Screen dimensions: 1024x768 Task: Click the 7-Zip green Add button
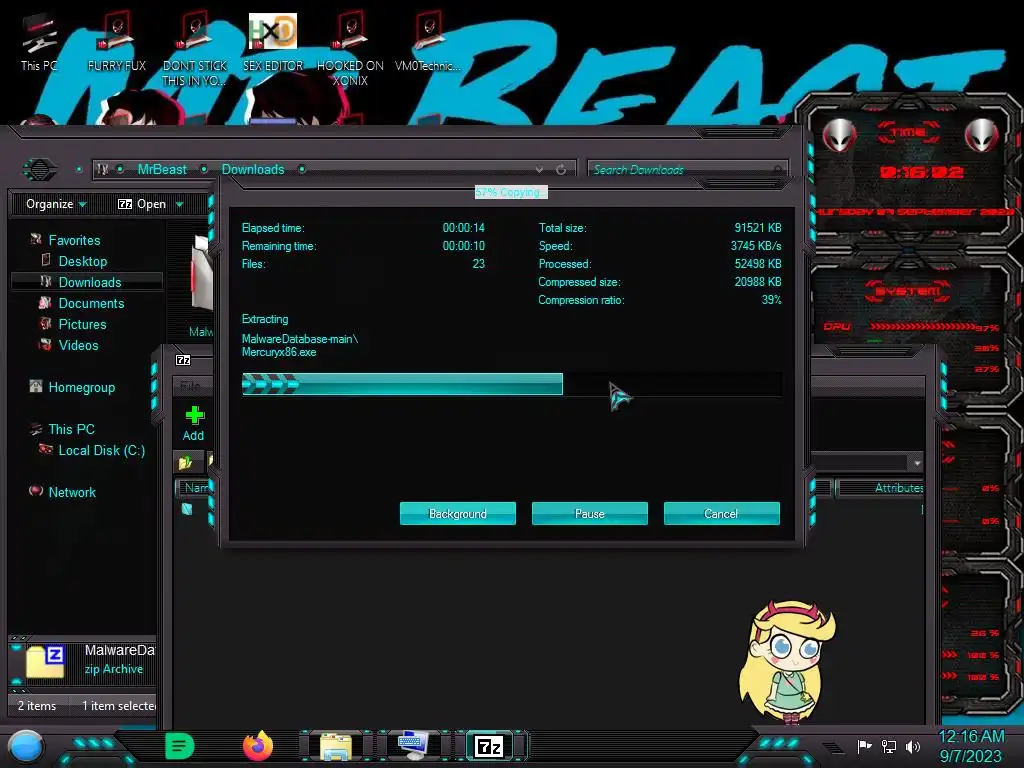(194, 423)
